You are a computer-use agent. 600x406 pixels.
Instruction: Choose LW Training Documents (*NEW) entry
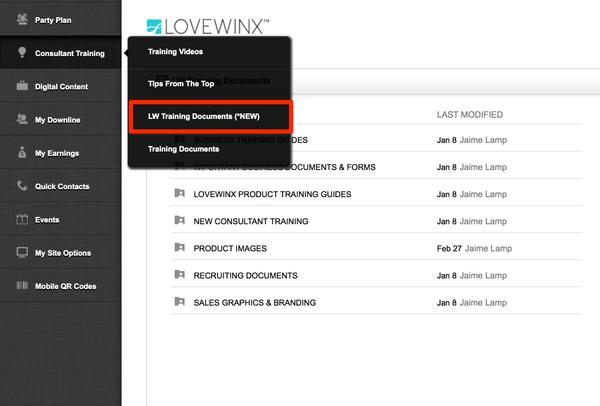tap(210, 116)
